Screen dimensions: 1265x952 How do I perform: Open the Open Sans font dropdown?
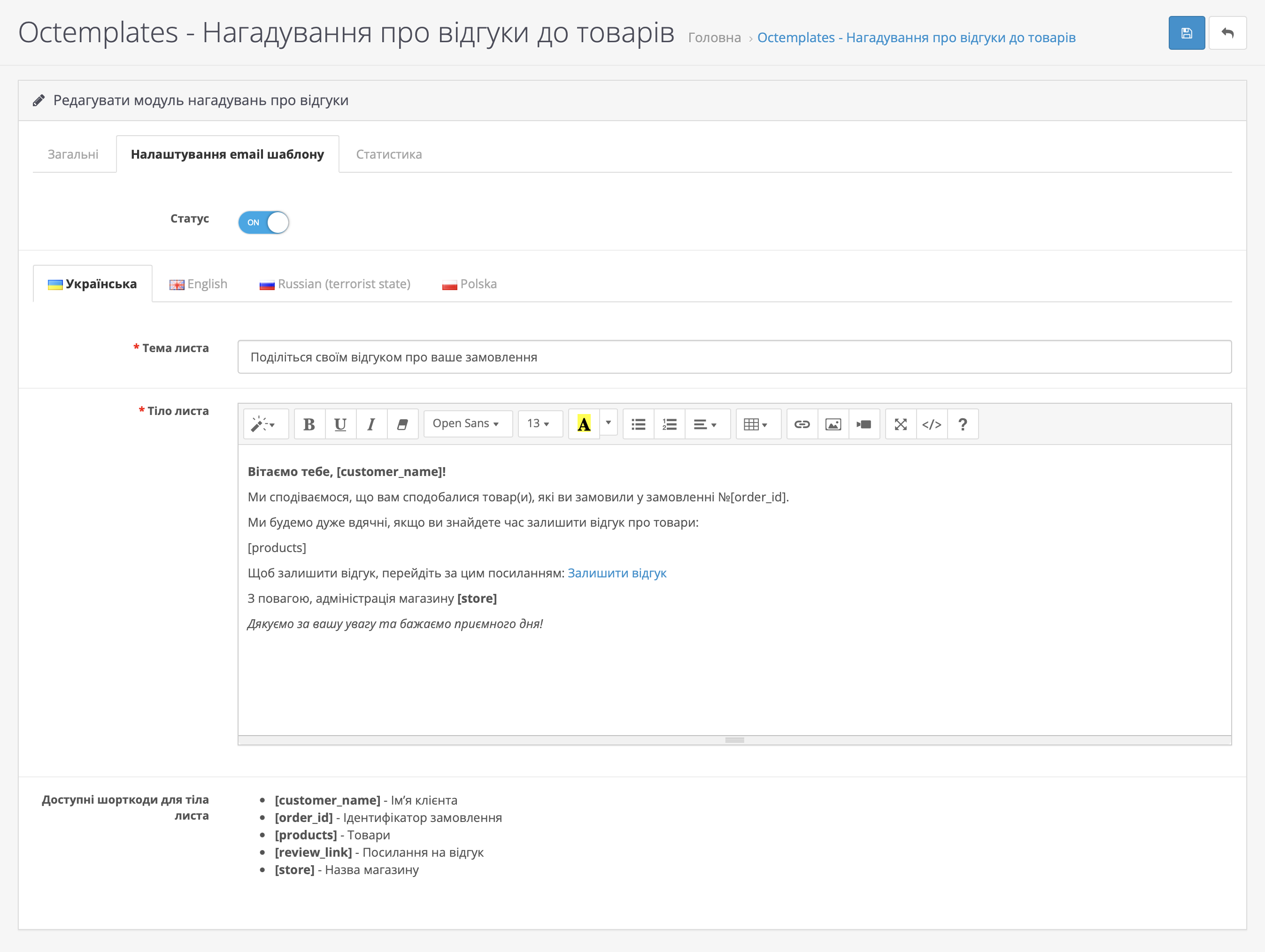click(467, 424)
